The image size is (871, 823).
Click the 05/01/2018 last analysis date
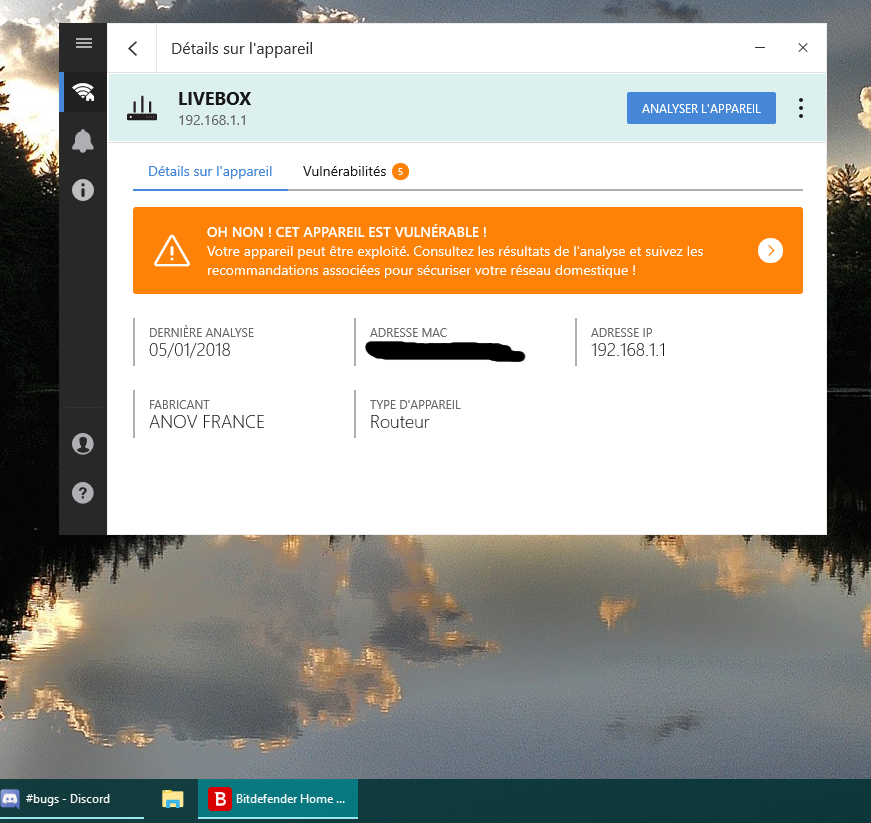pyautogui.click(x=189, y=350)
